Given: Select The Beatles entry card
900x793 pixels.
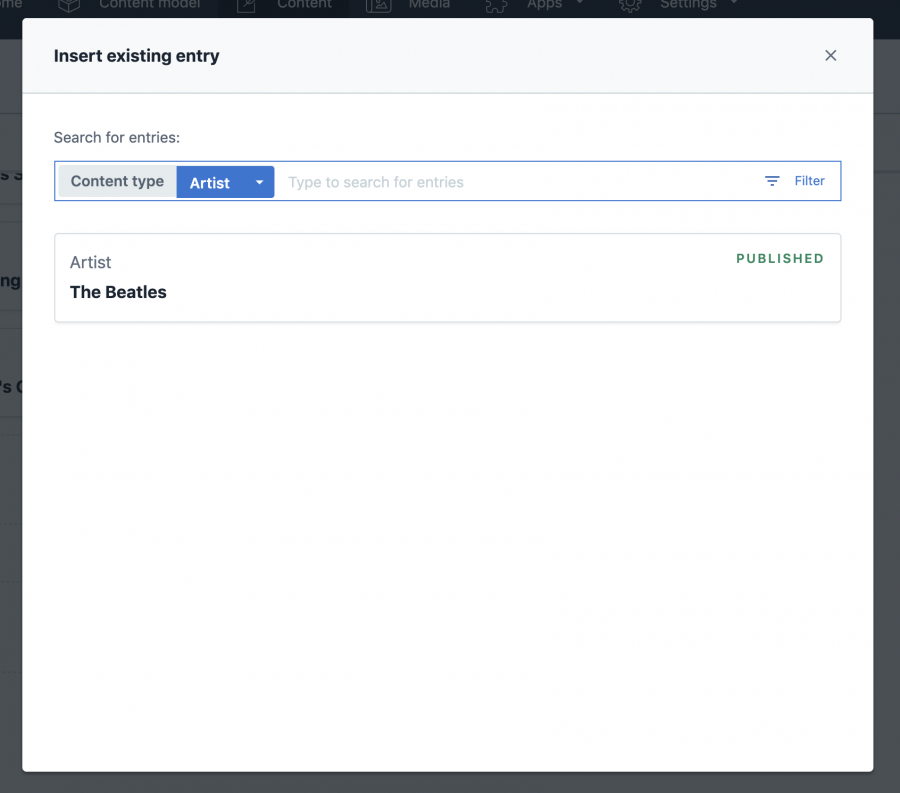Looking at the screenshot, I should pyautogui.click(x=448, y=278).
